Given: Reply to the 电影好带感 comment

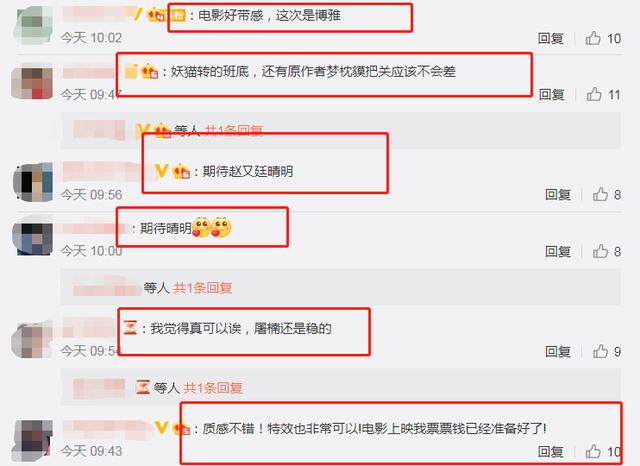Looking at the screenshot, I should pos(551,38).
